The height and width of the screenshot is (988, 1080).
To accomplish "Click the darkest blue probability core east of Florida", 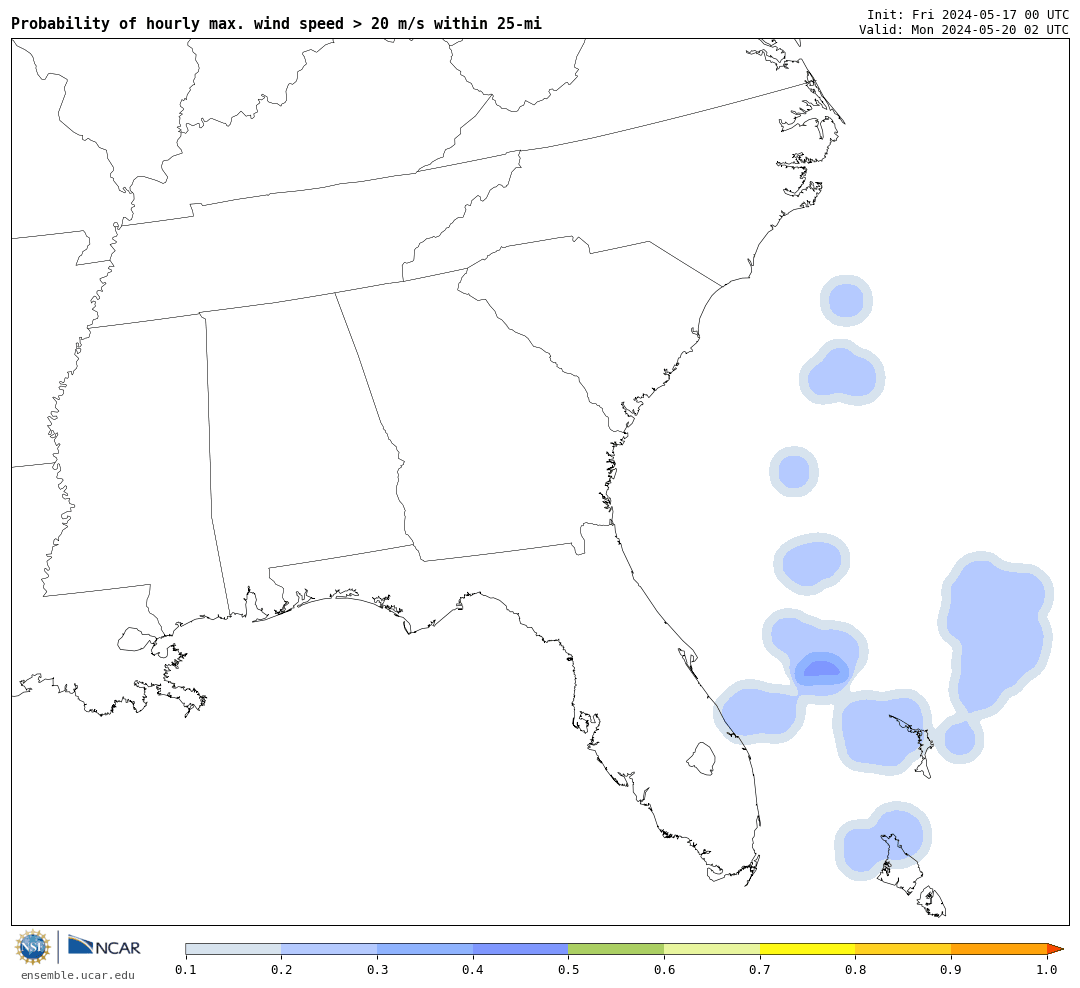I will pyautogui.click(x=822, y=668).
